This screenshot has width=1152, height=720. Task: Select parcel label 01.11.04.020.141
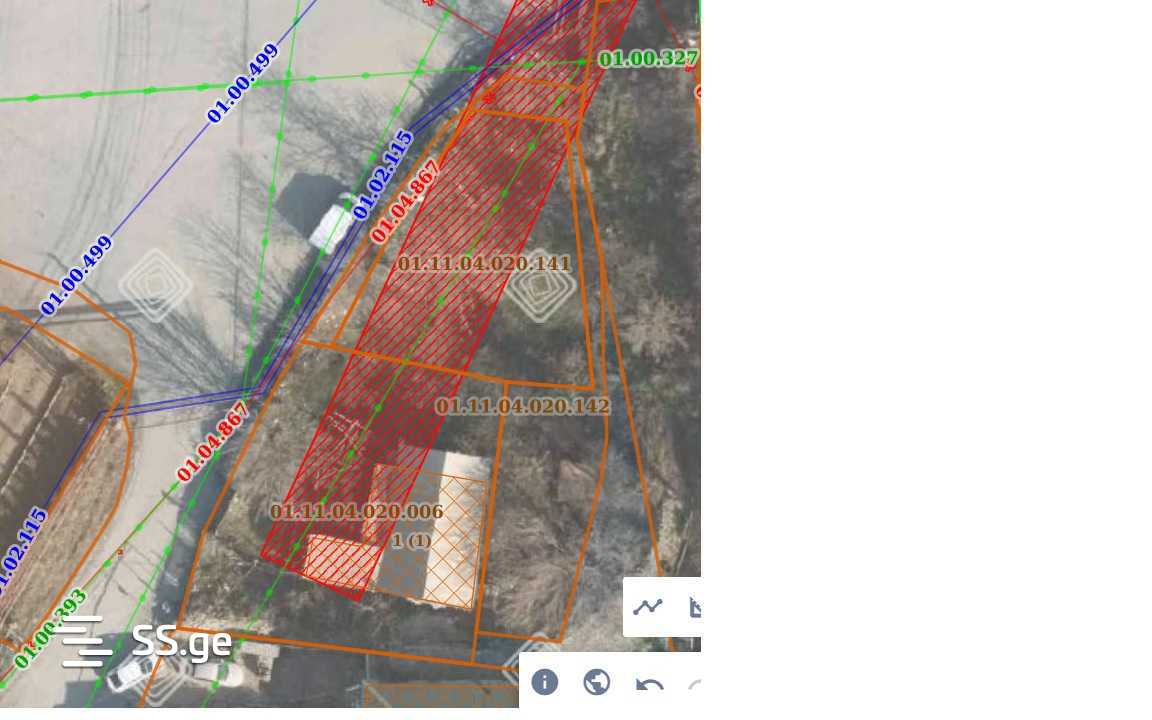(484, 264)
